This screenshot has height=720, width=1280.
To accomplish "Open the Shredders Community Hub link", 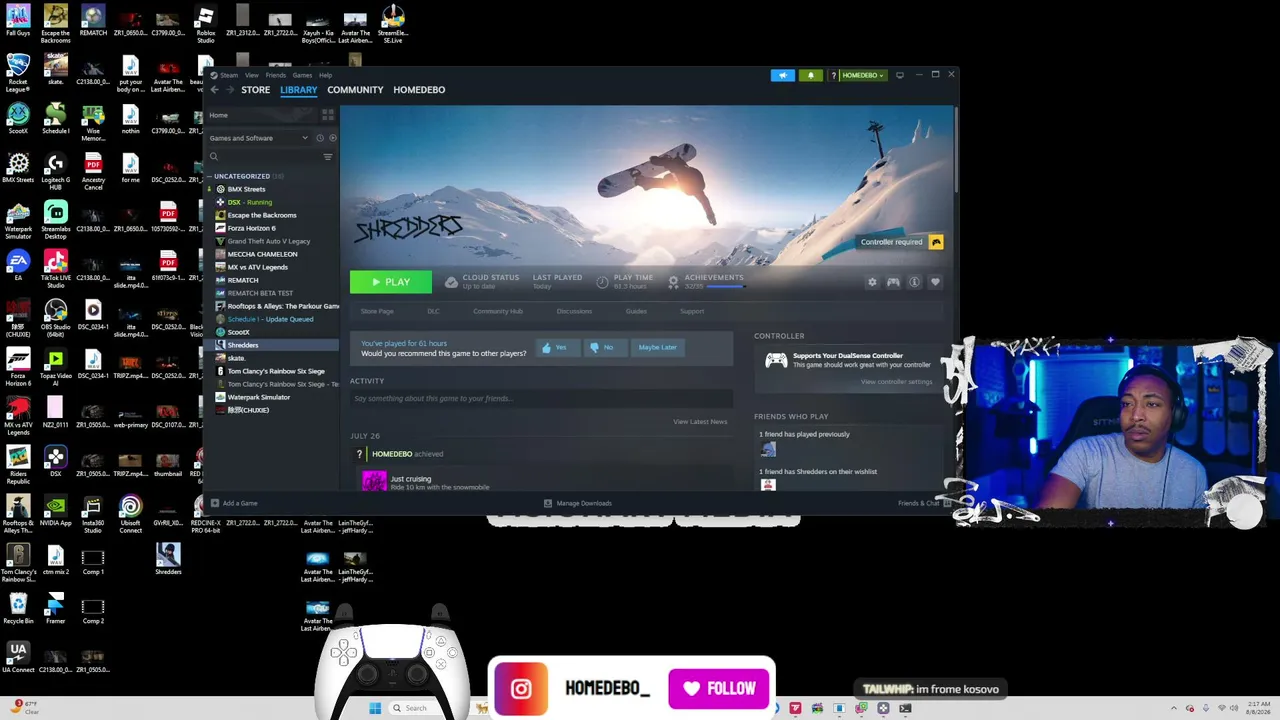I will coord(498,311).
